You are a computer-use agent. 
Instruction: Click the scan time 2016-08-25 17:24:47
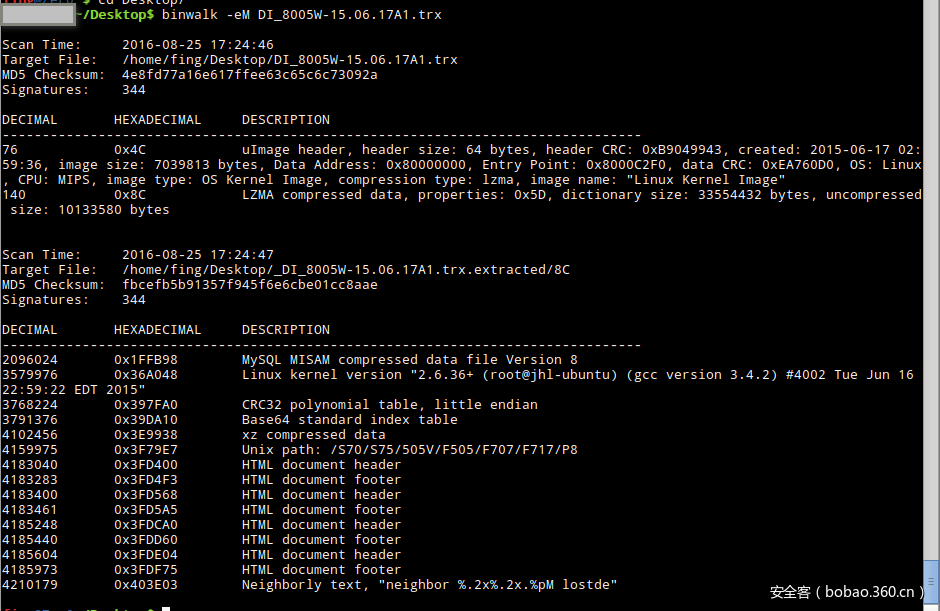click(x=197, y=255)
